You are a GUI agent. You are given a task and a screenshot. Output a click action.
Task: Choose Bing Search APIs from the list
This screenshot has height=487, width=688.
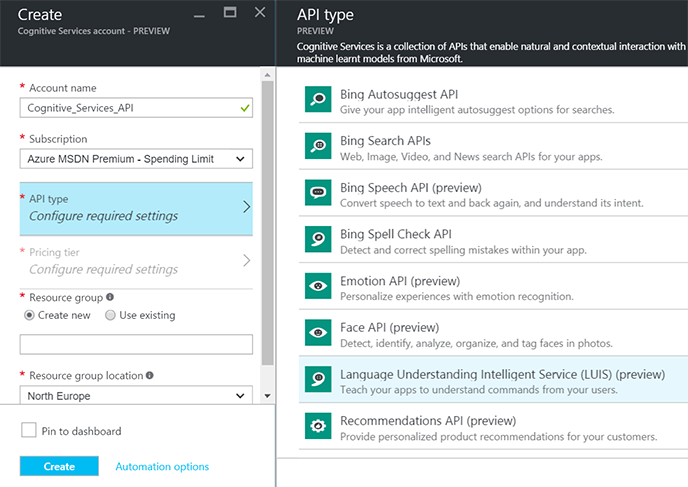click(x=493, y=146)
